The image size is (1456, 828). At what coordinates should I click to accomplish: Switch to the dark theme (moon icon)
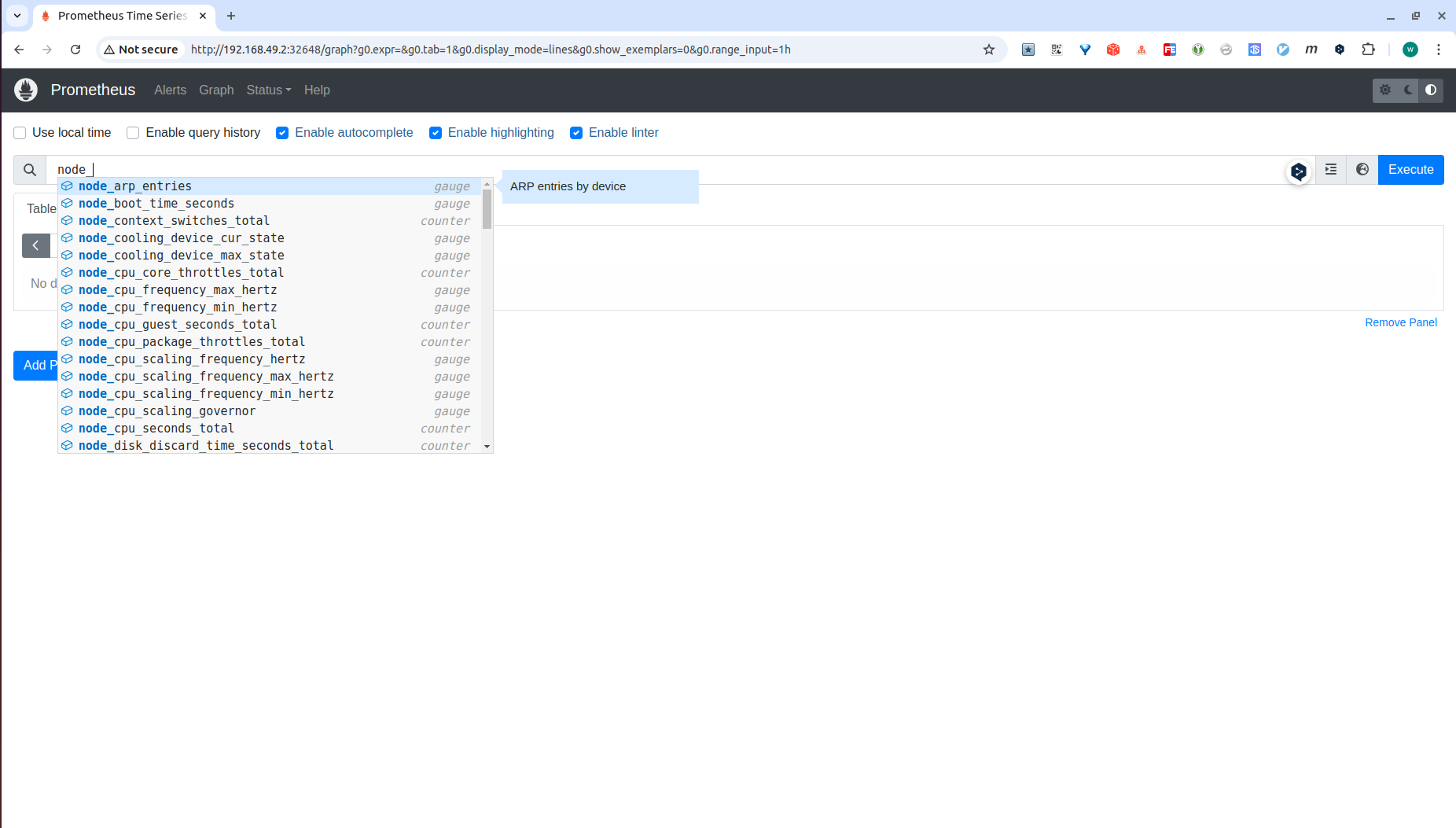(x=1408, y=90)
